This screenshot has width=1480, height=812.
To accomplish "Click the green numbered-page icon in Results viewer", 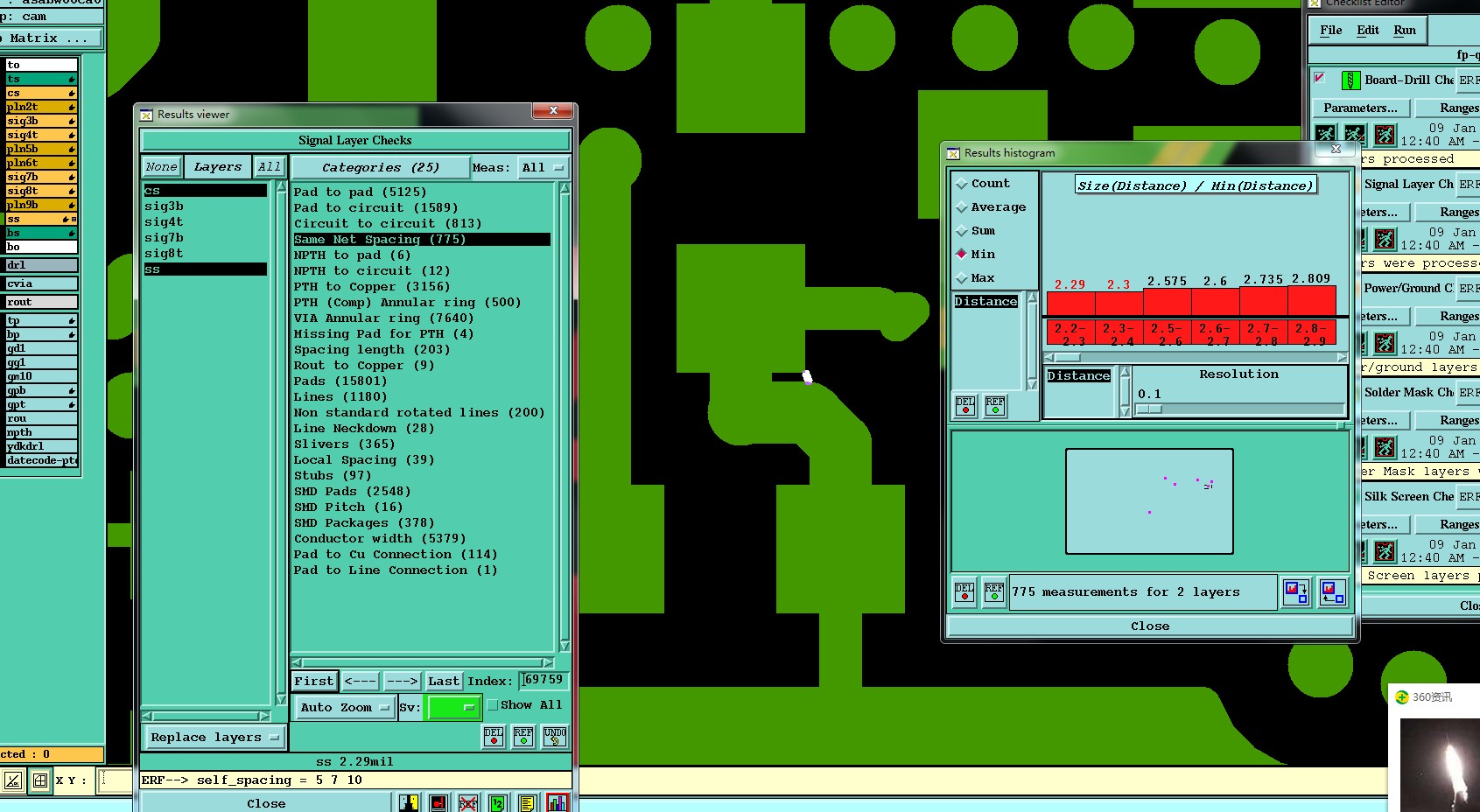I will 498,803.
